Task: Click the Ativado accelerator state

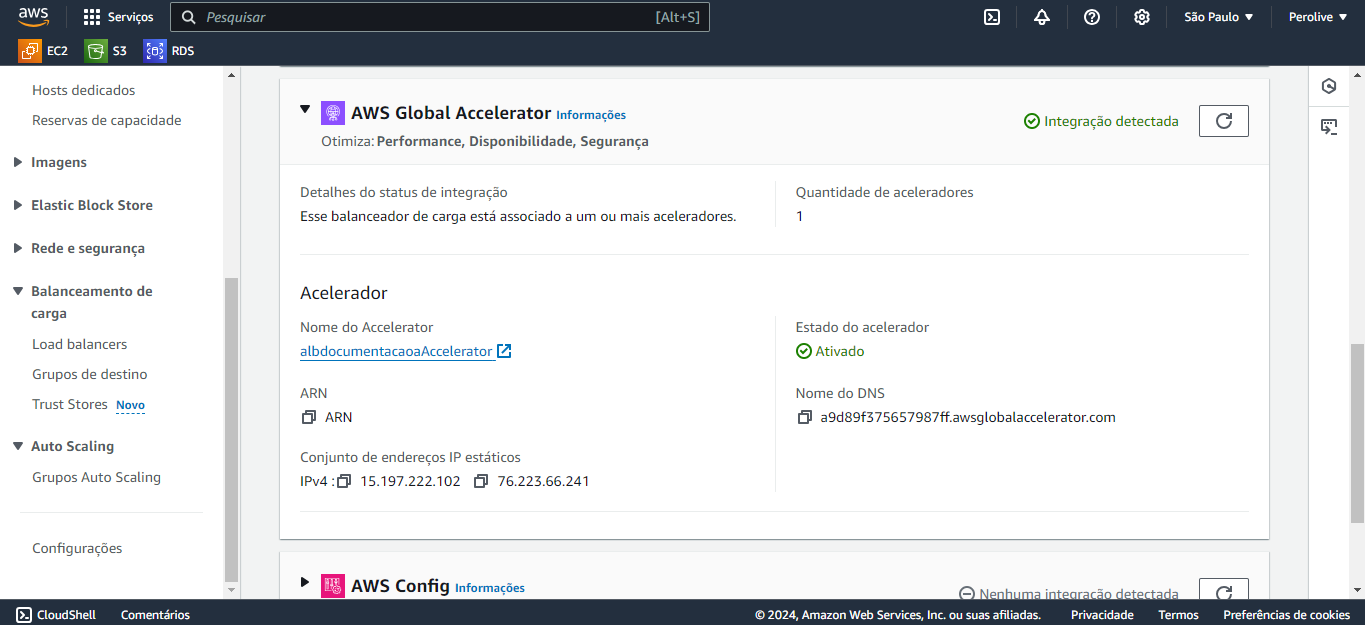Action: point(830,351)
